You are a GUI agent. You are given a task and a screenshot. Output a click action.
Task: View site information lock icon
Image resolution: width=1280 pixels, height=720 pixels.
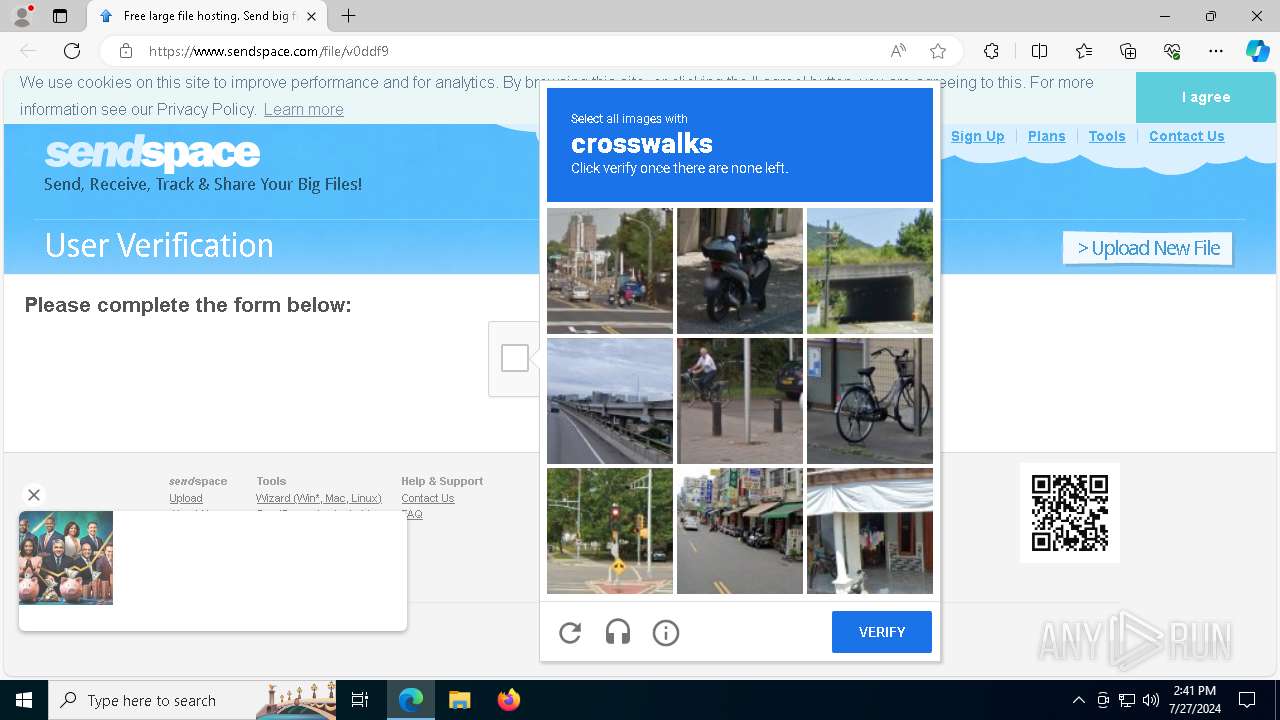pos(126,51)
